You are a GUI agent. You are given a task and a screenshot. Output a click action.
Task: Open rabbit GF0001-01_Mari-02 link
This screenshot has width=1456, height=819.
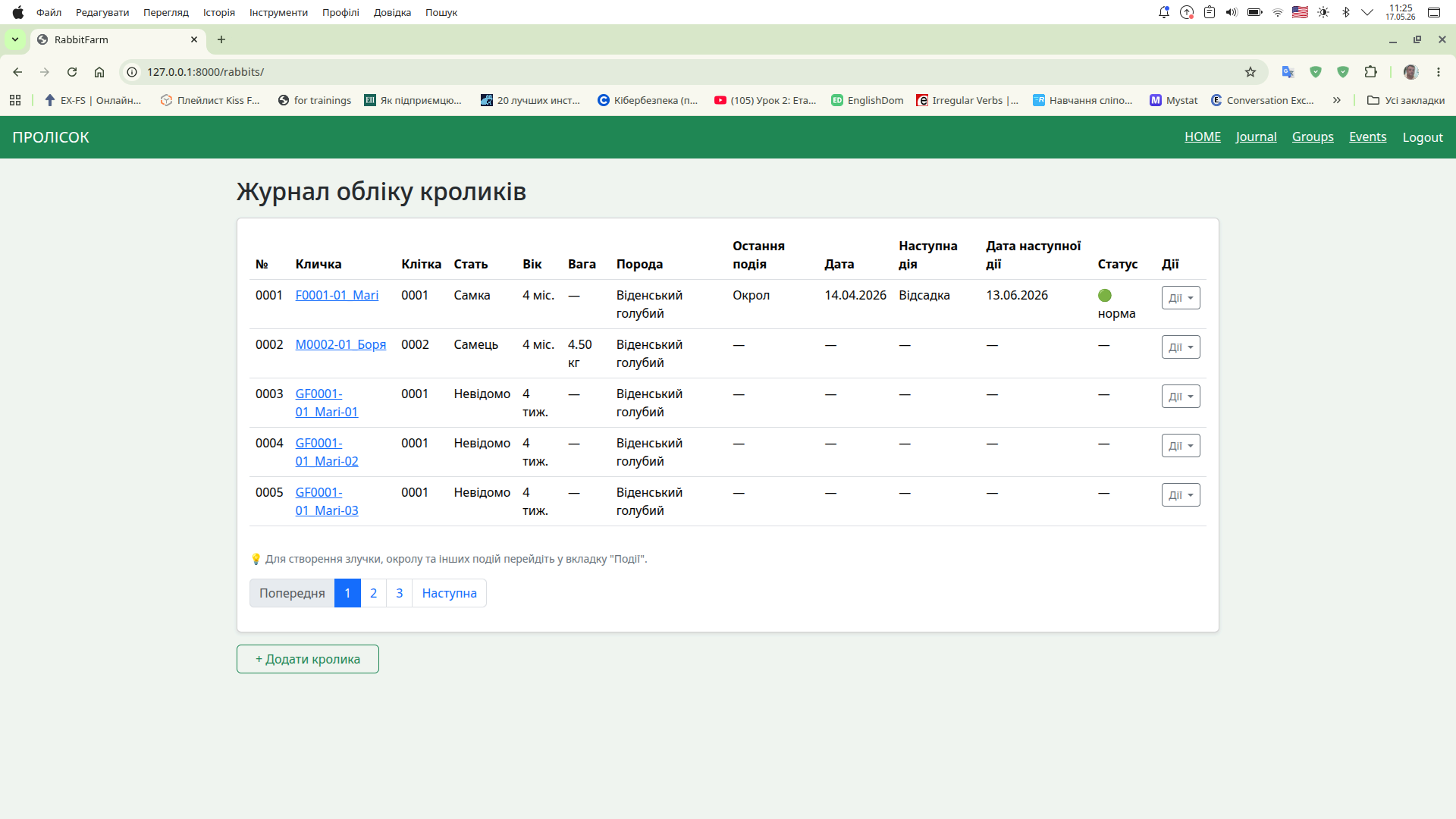point(326,452)
